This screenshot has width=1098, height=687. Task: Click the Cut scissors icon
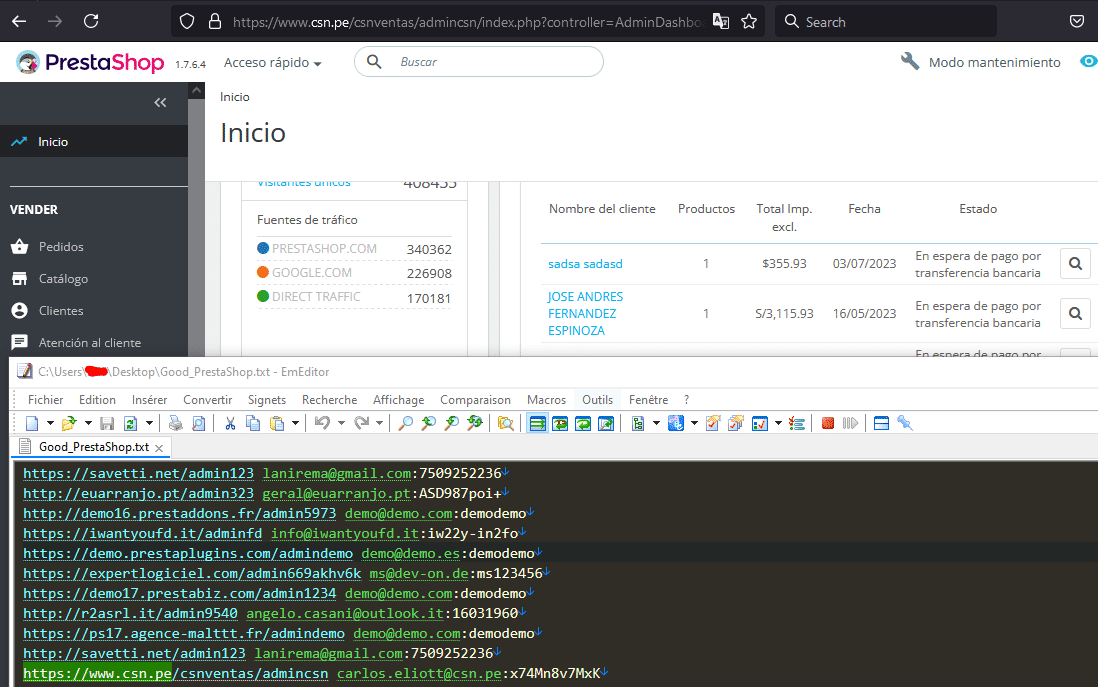click(x=229, y=423)
